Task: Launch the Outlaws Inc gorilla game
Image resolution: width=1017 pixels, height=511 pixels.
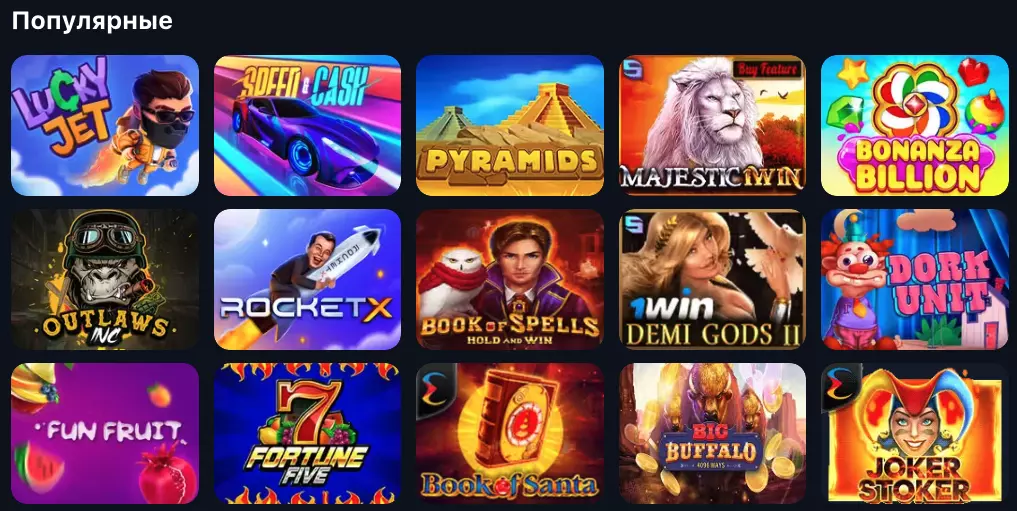Action: tap(105, 279)
